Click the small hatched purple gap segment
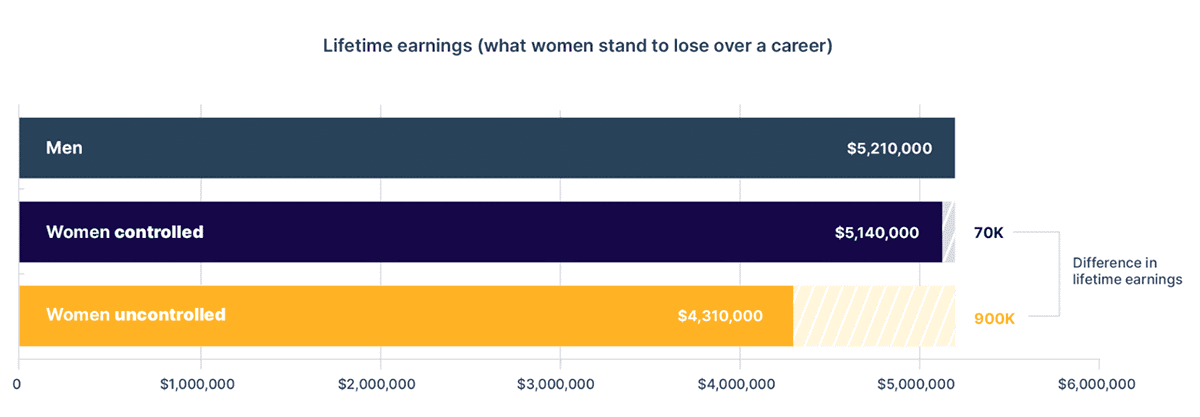This screenshot has width=1200, height=417. (949, 232)
